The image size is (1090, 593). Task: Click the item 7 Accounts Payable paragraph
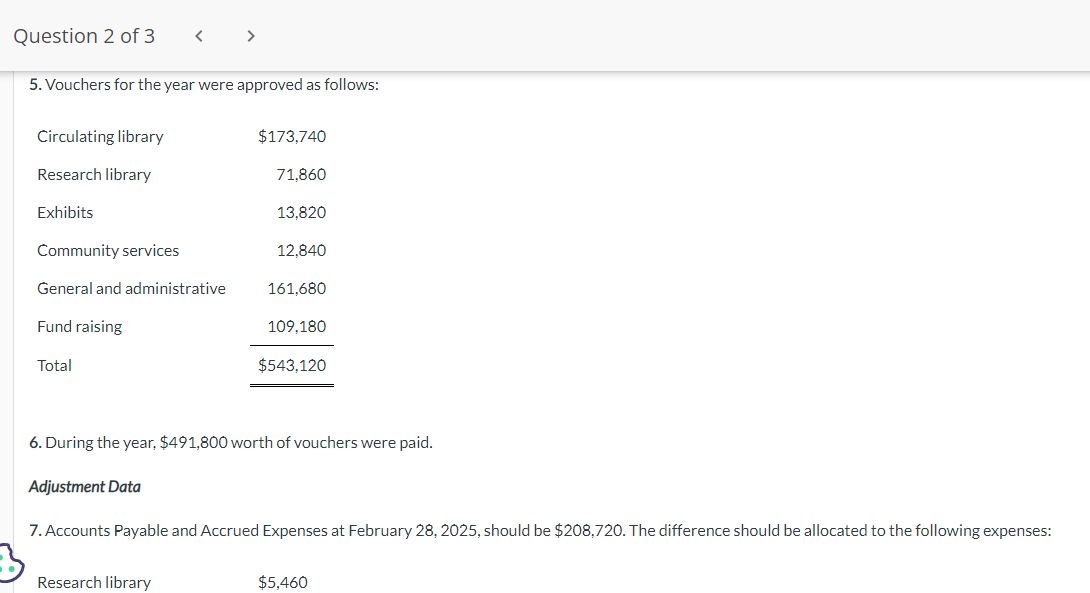pyautogui.click(x=540, y=530)
